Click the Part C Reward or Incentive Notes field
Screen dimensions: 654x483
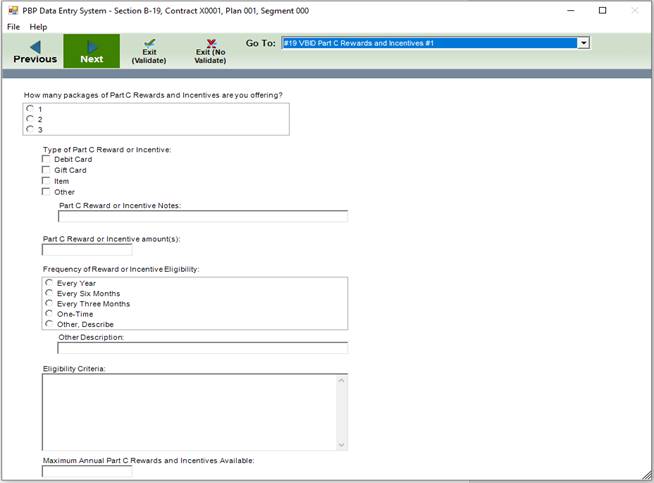tap(203, 216)
